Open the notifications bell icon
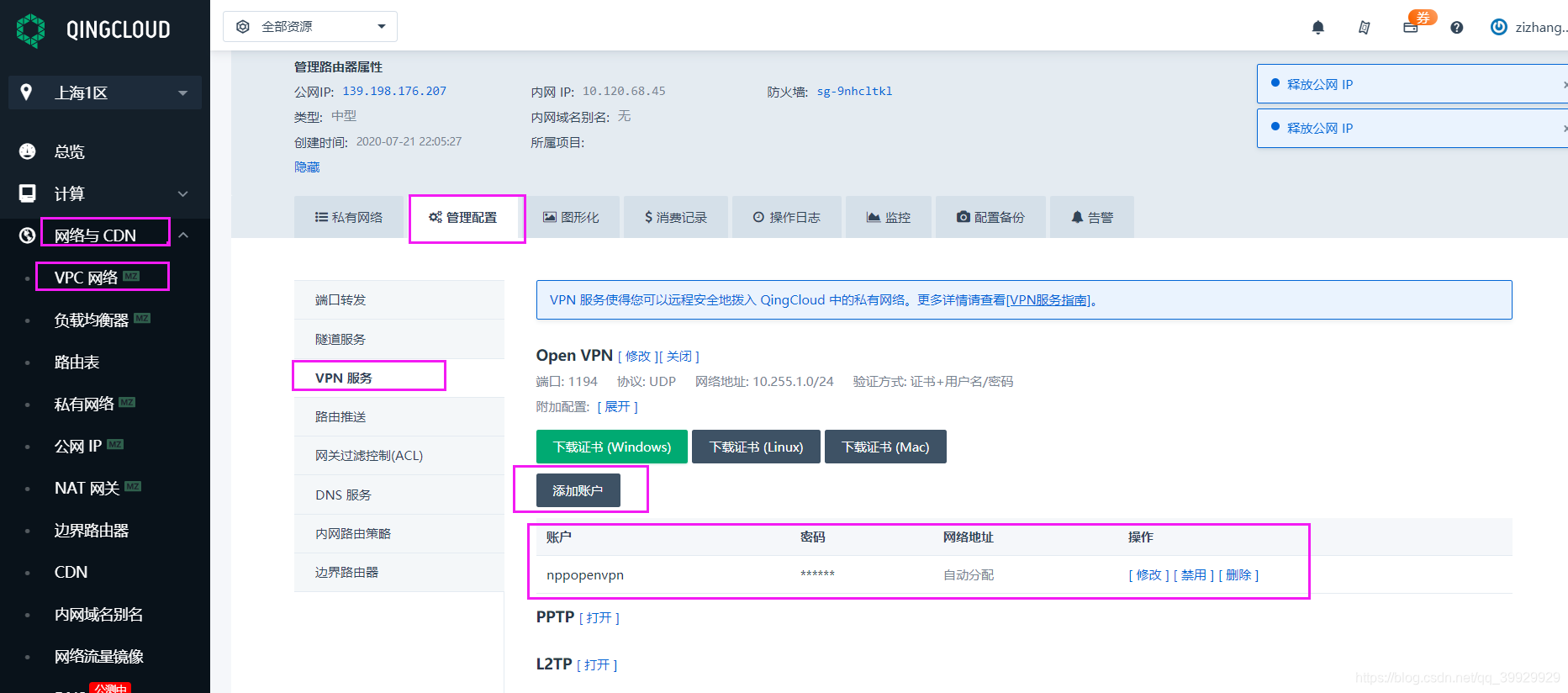1568x693 pixels. [1318, 28]
